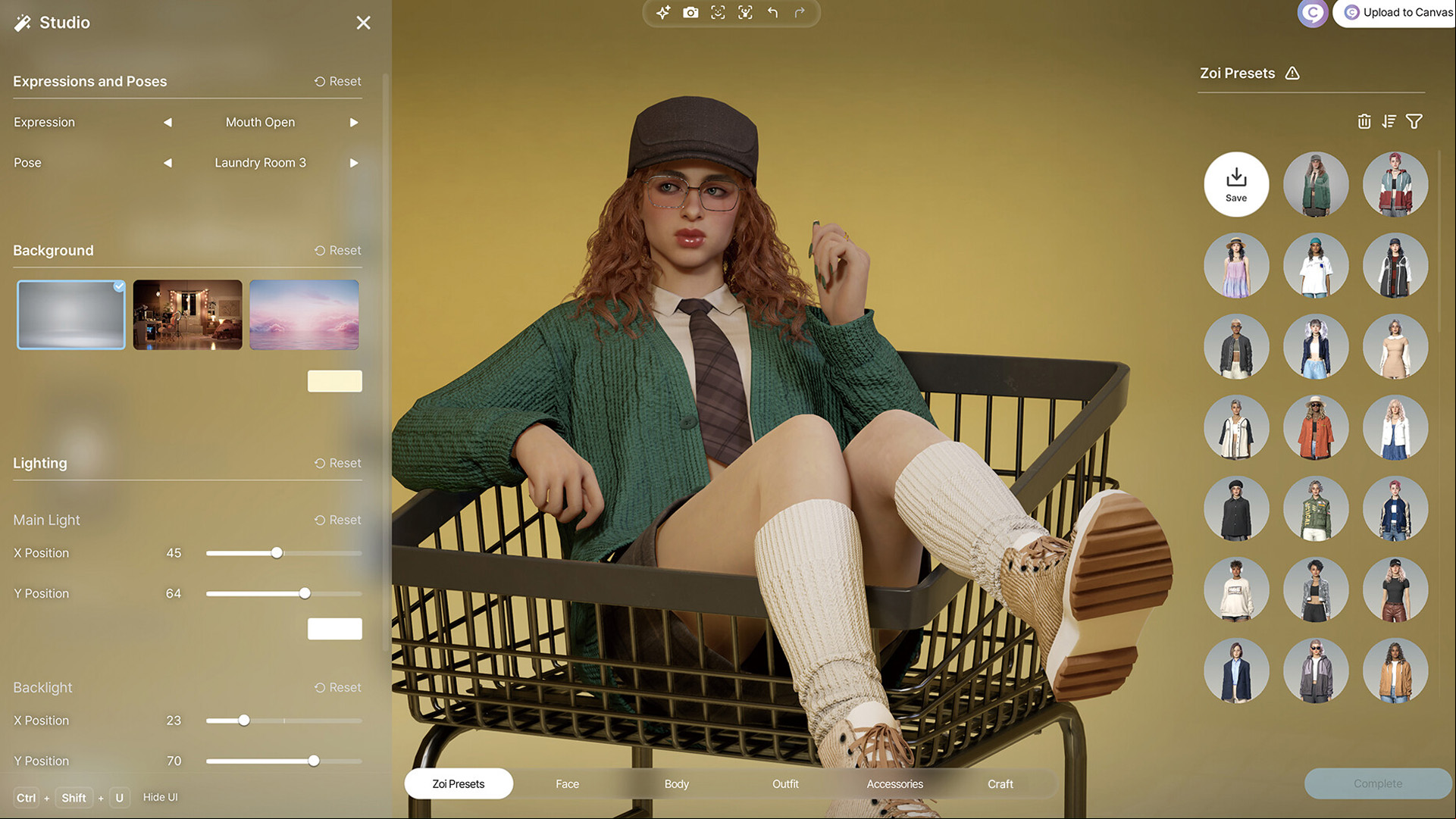Open the yellow background color swatch
Image resolution: width=1456 pixels, height=819 pixels.
tap(335, 381)
